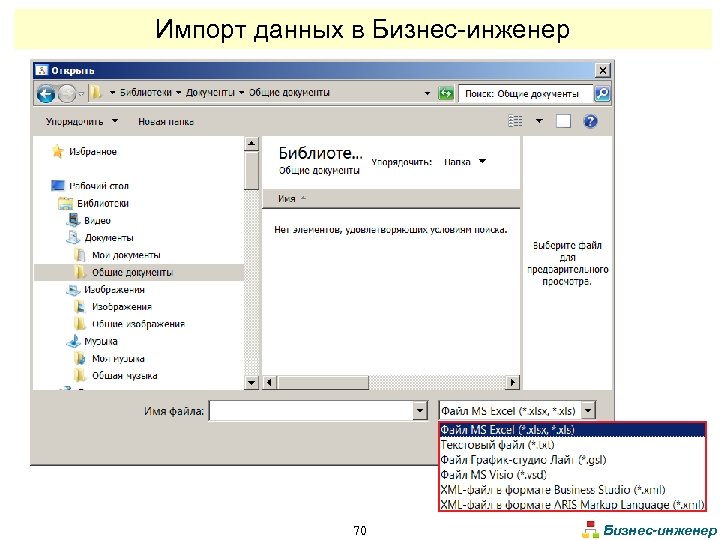This screenshot has width=720, height=540.
Task: Click the Изображения library icon
Action: click(73, 290)
